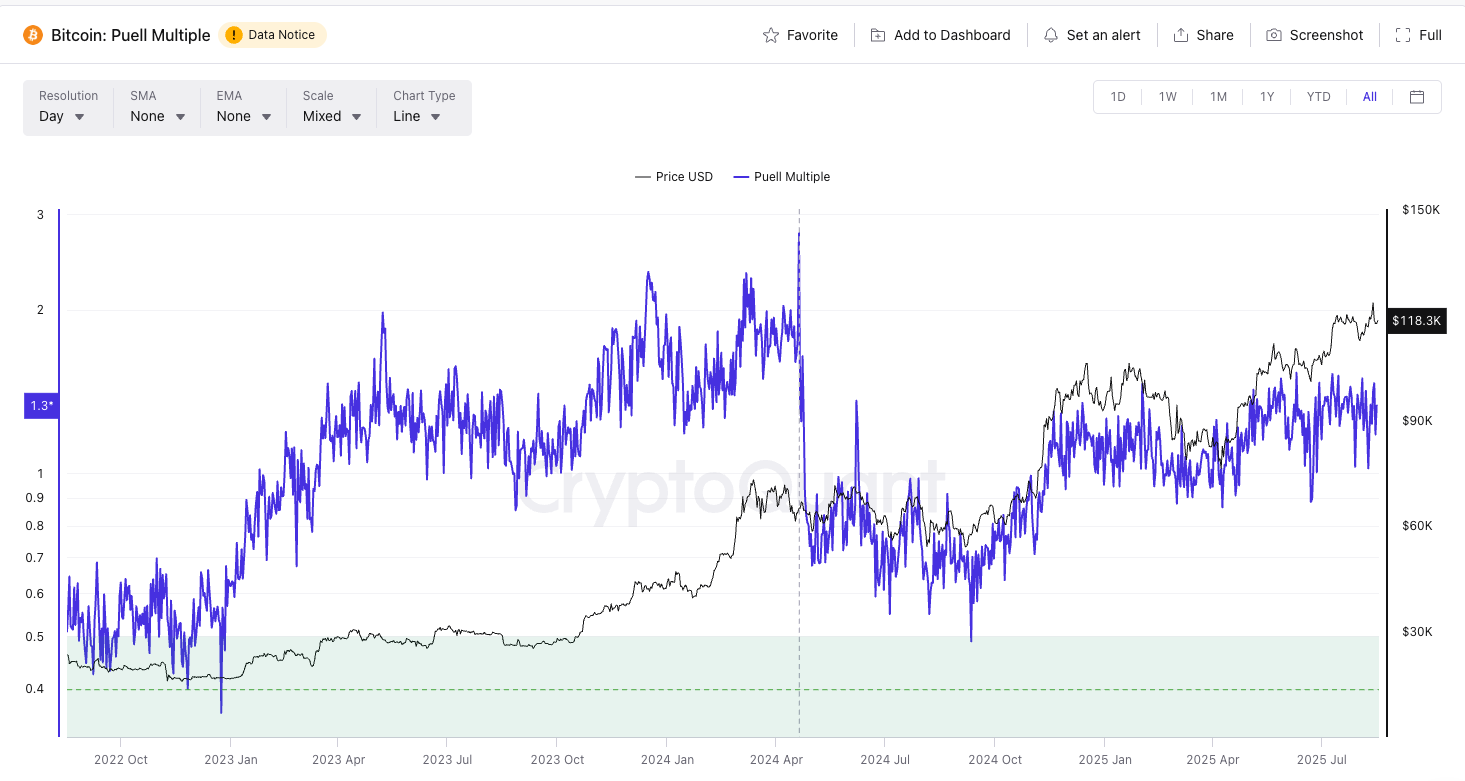Click the 0.7 Puell axis label
1465x781 pixels.
click(35, 558)
